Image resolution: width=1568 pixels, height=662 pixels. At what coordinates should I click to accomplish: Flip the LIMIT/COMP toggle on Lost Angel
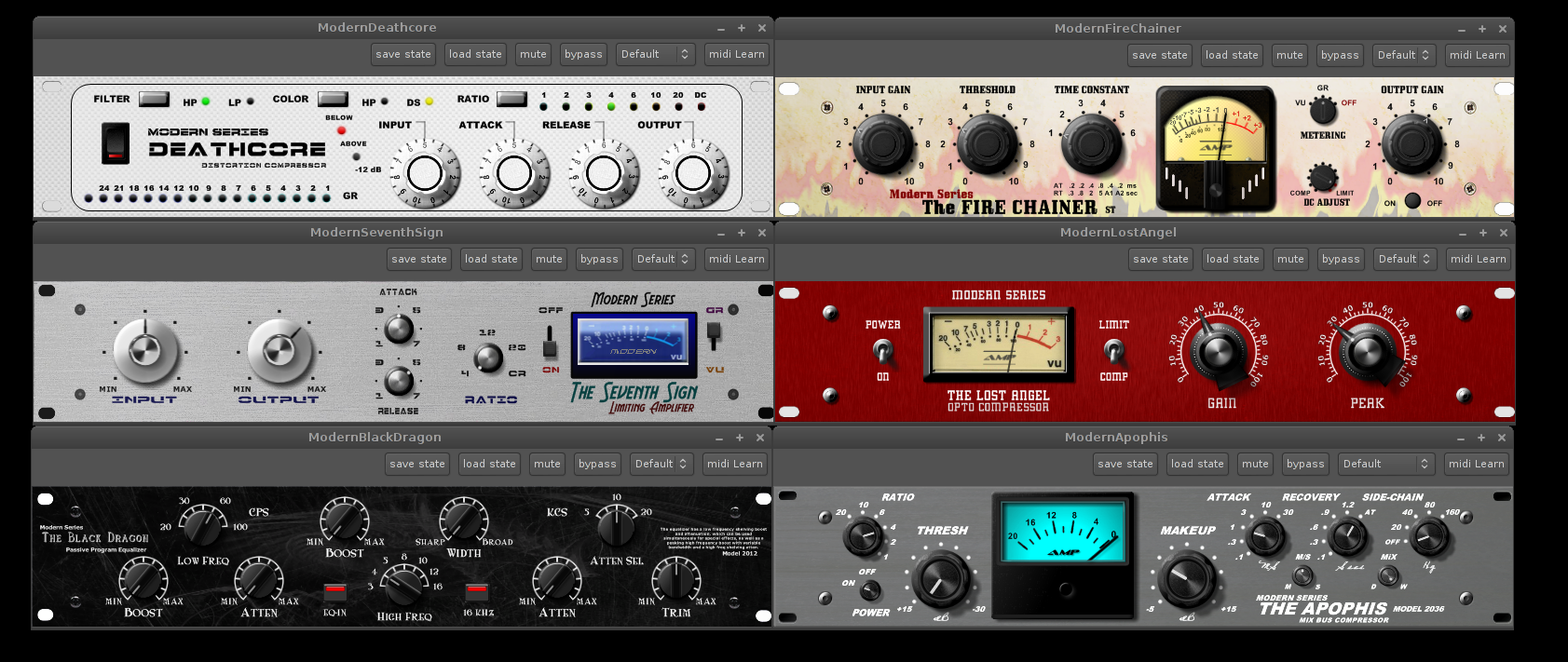click(x=1113, y=351)
